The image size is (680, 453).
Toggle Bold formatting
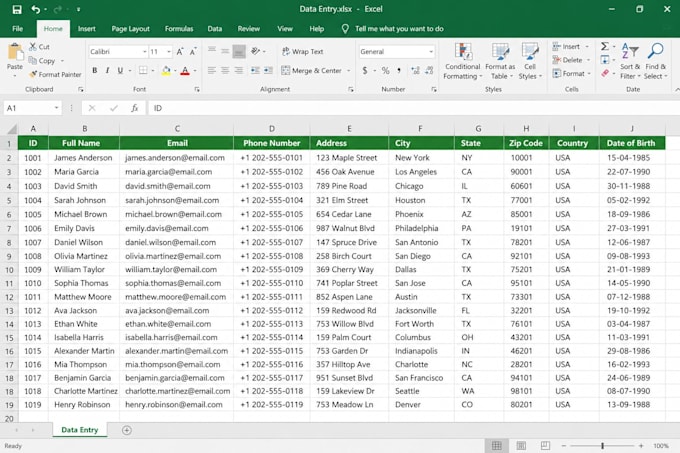[95, 70]
